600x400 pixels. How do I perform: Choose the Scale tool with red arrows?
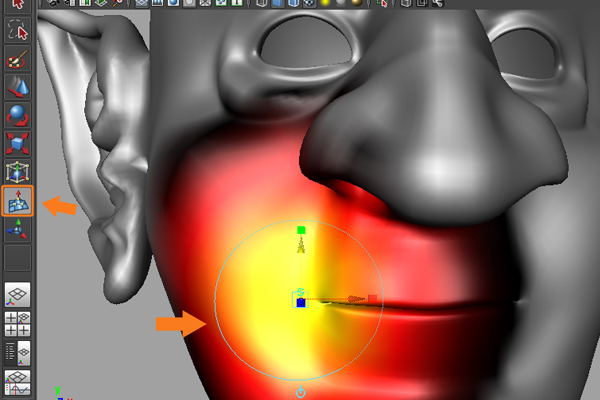[x=18, y=144]
